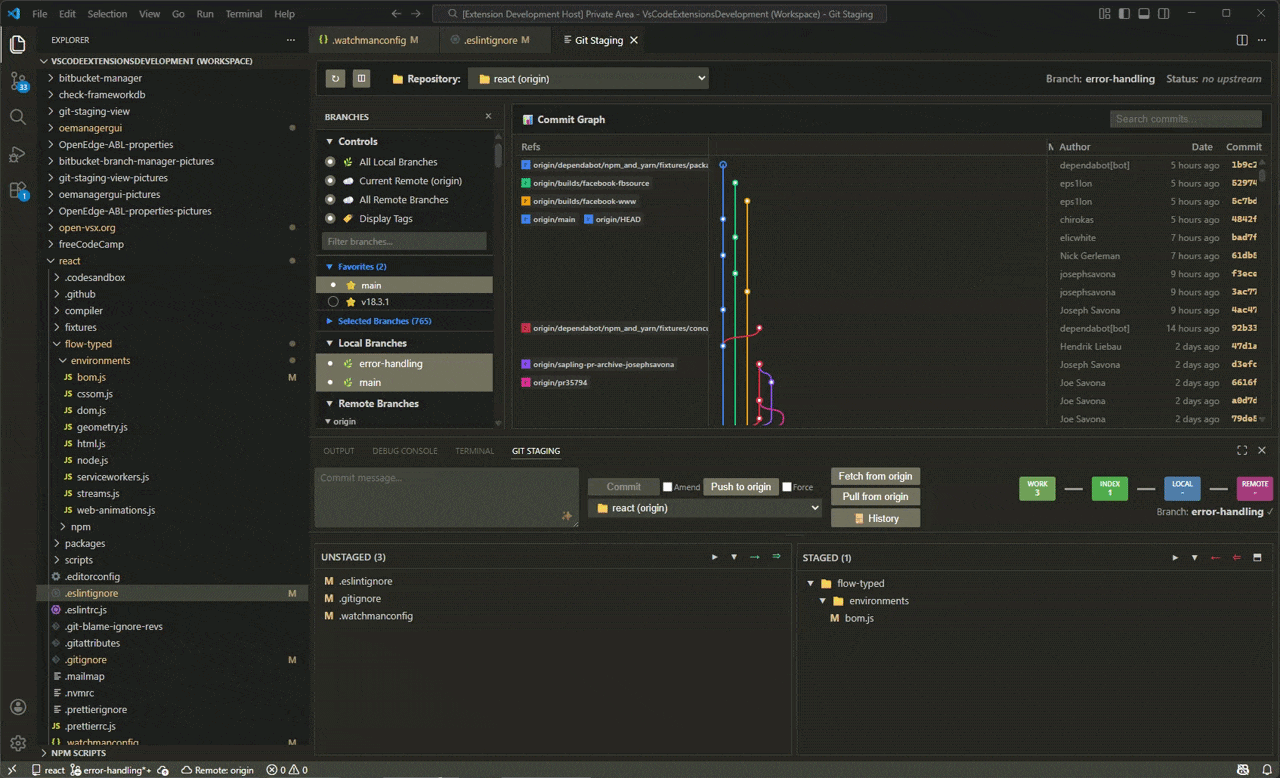Open the Terminal menu
This screenshot has width=1280, height=778.
(244, 14)
